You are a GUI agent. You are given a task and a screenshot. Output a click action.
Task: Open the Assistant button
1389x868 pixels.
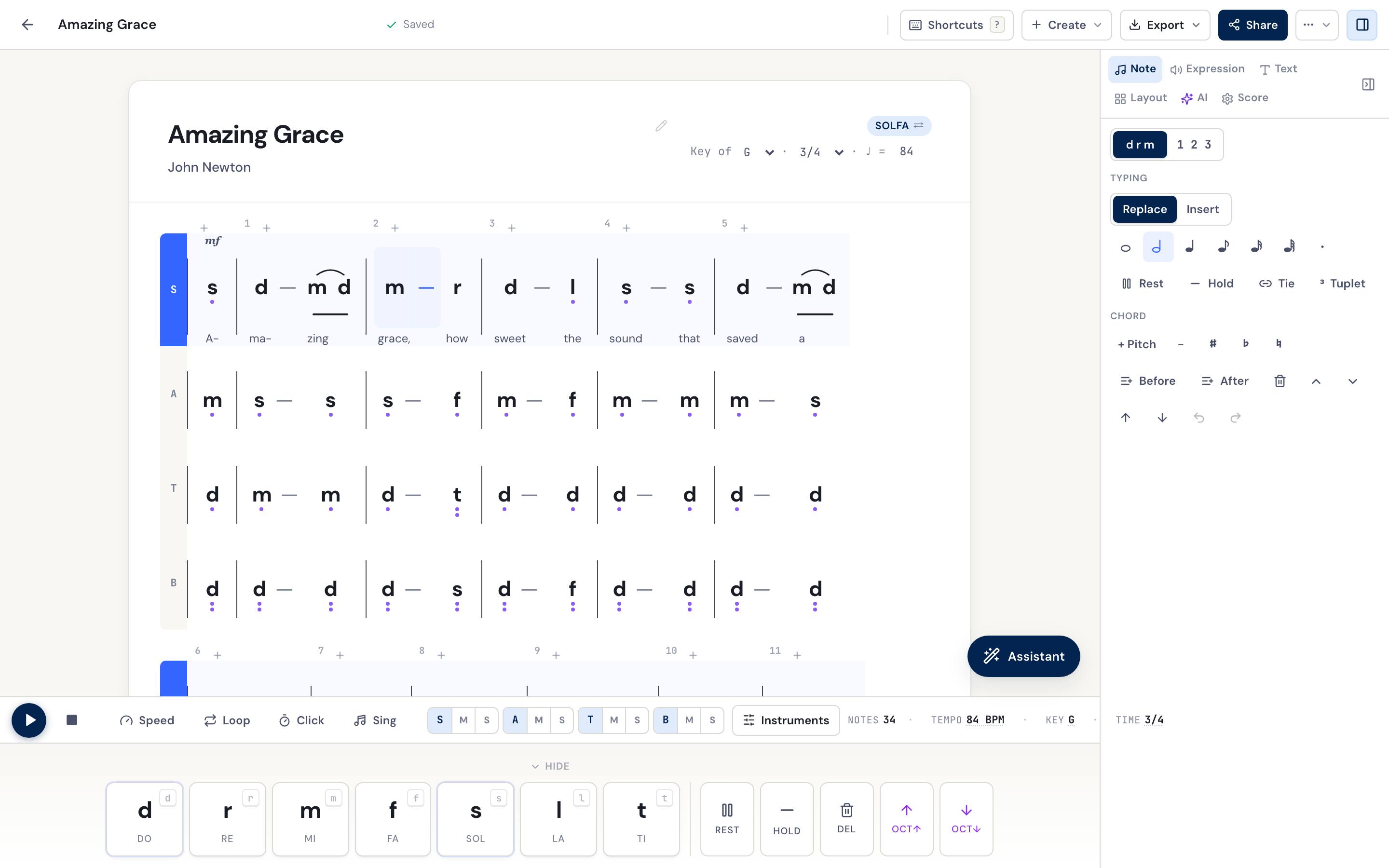point(1023,656)
